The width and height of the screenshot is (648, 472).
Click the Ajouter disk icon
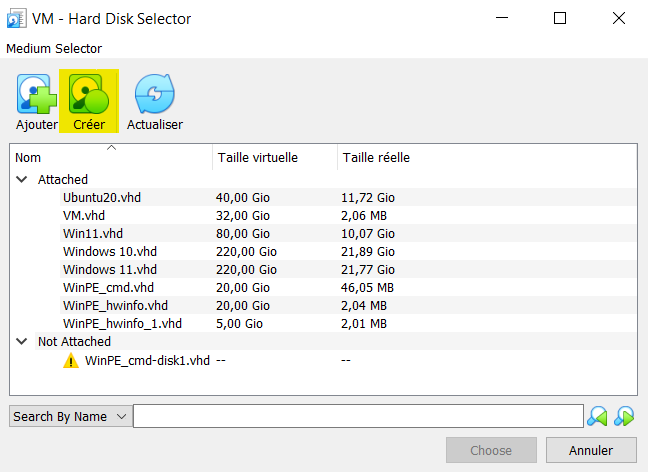point(36,94)
